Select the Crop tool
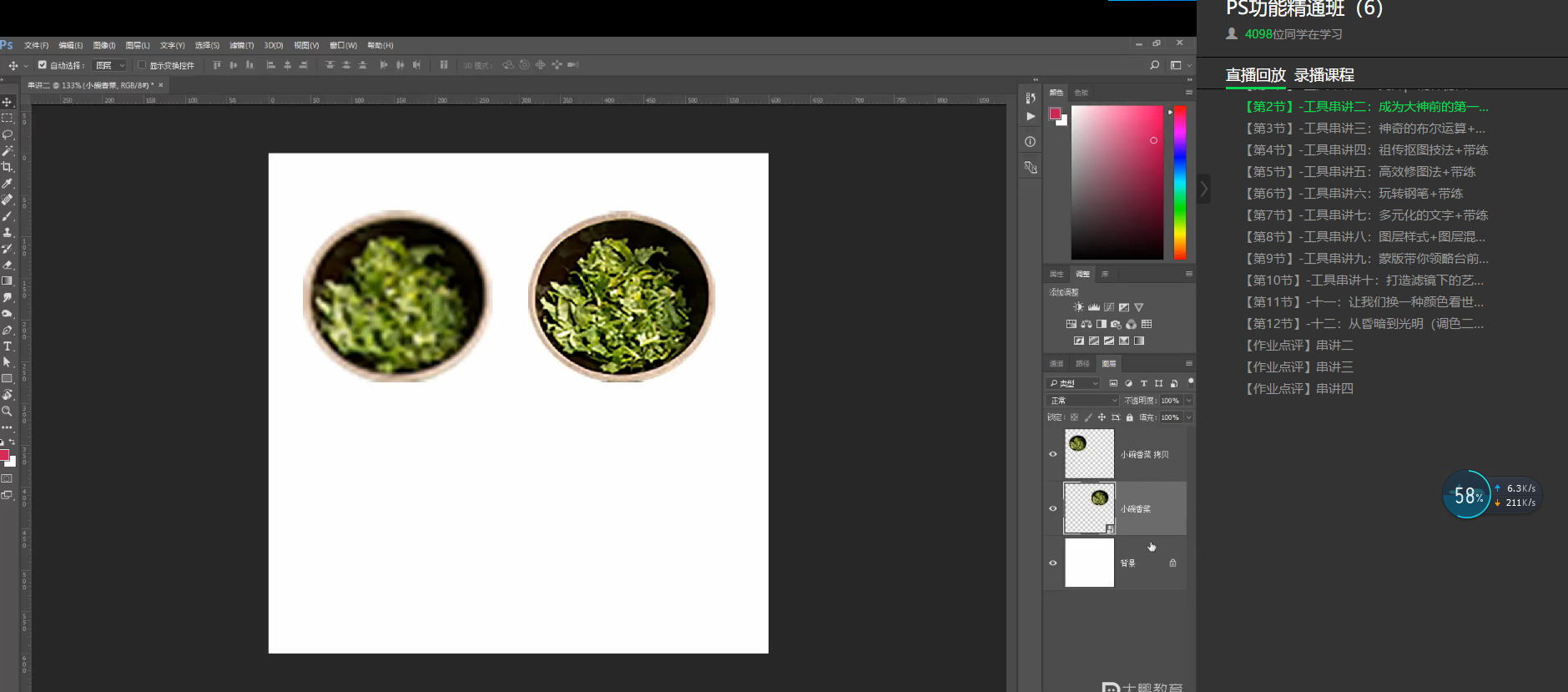Image resolution: width=1568 pixels, height=692 pixels. (x=8, y=167)
